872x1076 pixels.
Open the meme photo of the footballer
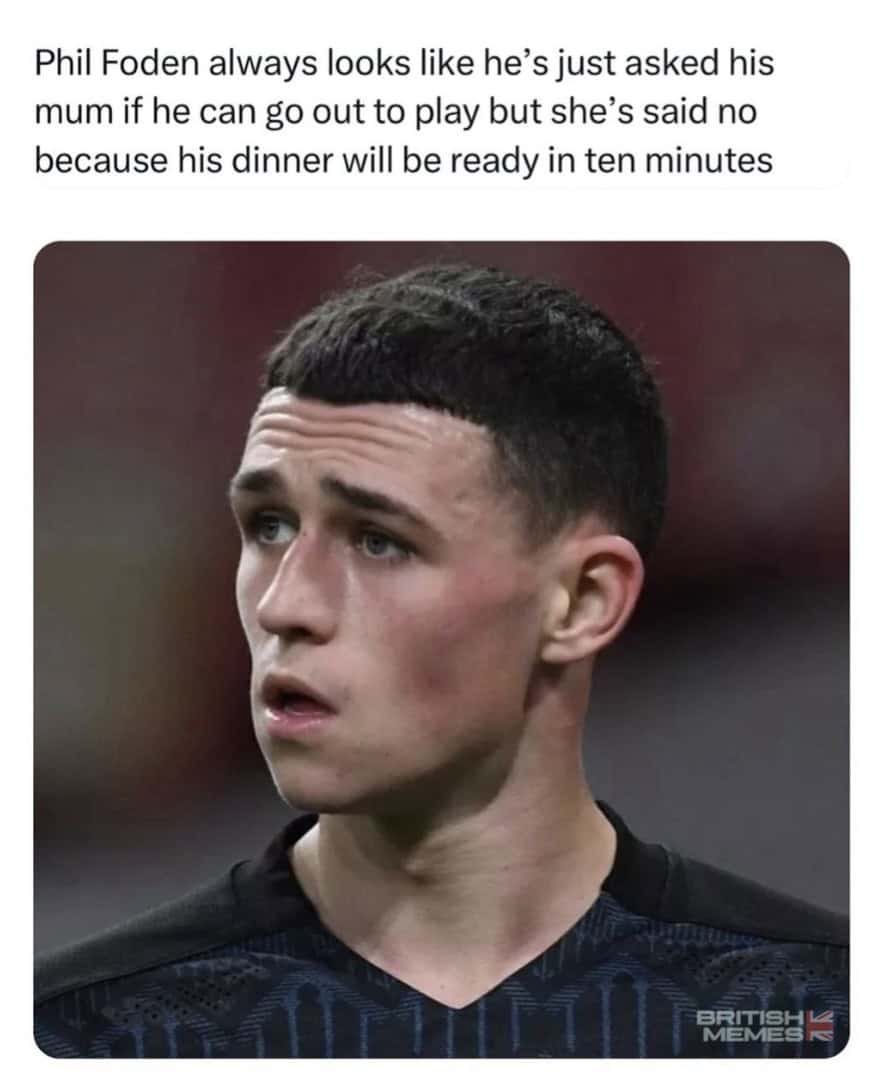click(441, 648)
